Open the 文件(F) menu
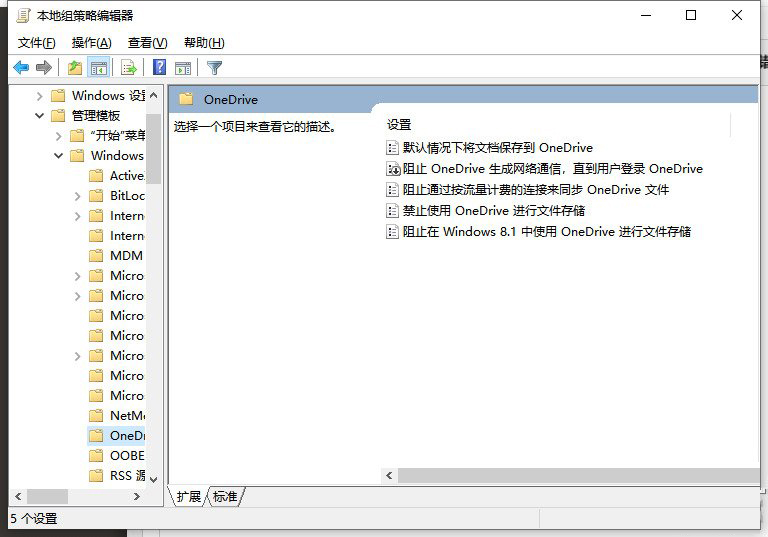The image size is (768, 537). [37, 43]
